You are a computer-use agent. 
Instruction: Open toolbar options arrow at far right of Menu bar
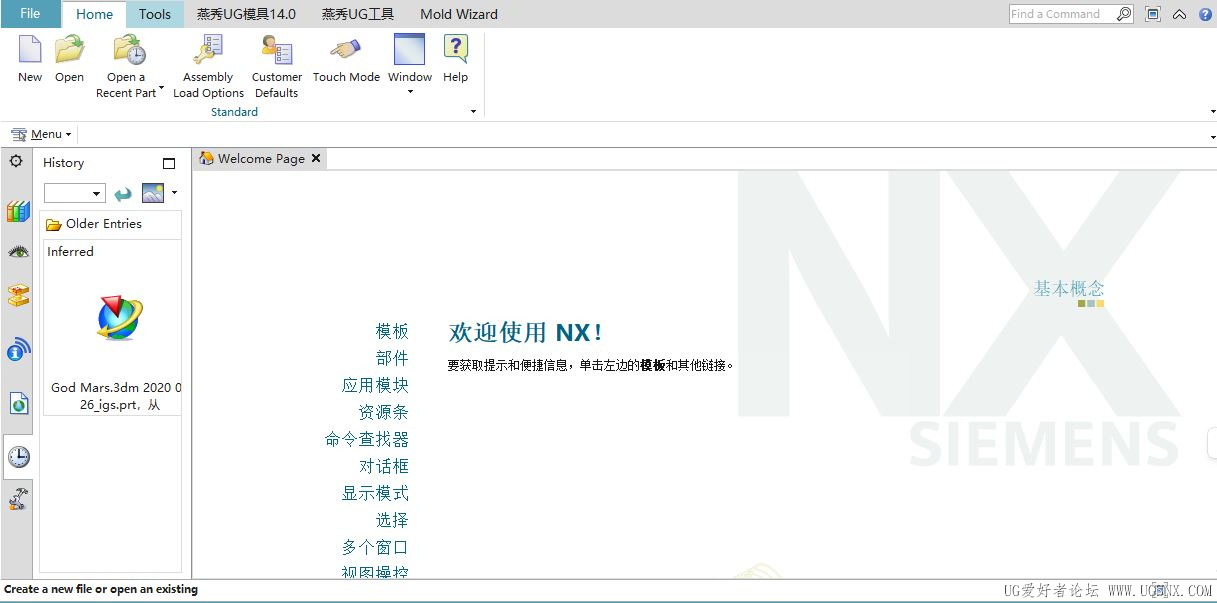click(1212, 137)
